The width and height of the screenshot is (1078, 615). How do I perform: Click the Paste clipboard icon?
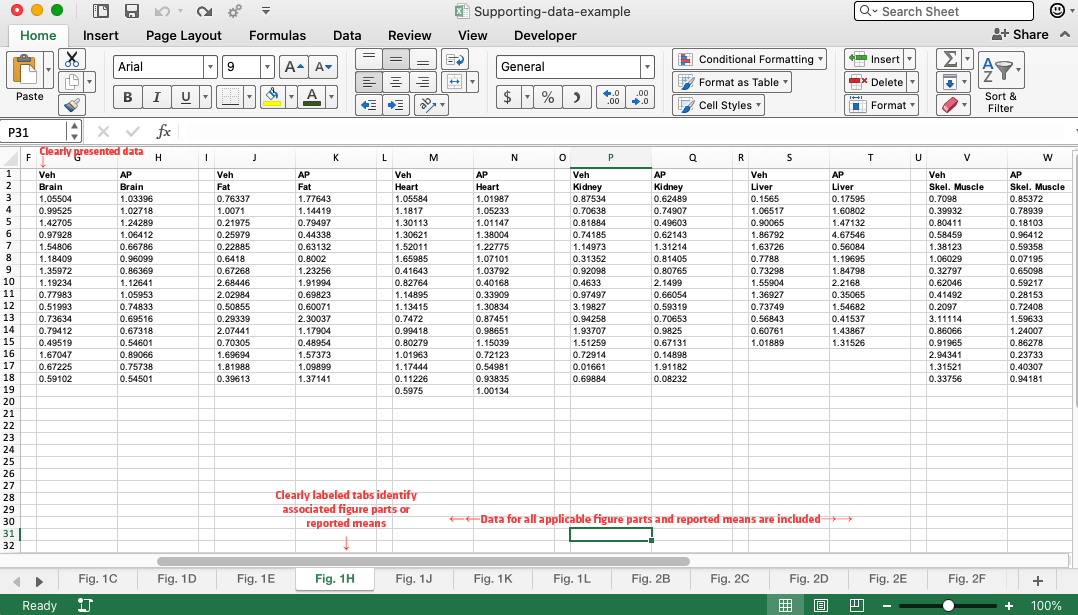tap(25, 70)
